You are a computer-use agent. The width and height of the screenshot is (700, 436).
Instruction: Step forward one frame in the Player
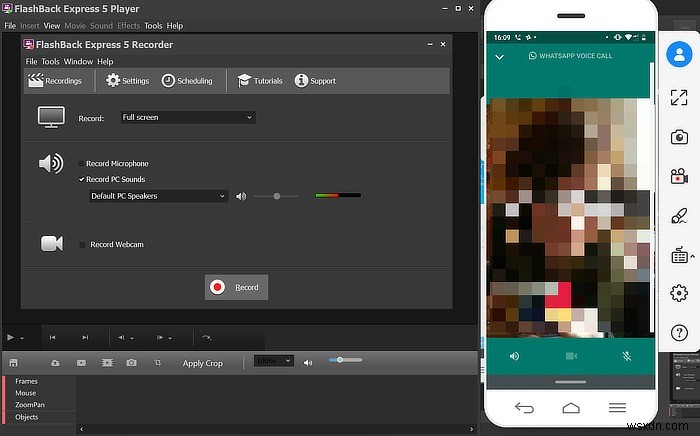159,337
